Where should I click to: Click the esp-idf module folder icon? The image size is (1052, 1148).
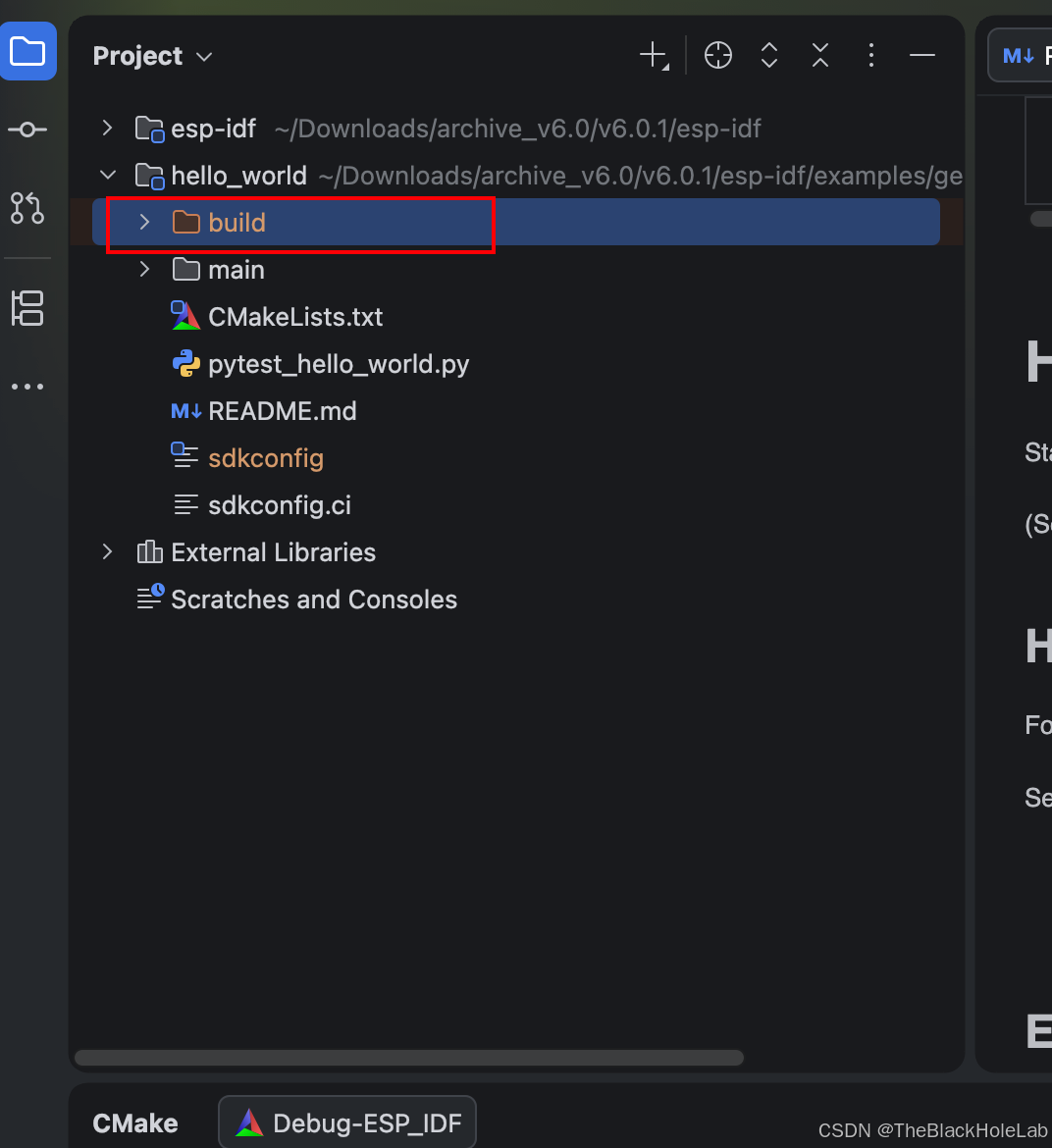pyautogui.click(x=149, y=129)
